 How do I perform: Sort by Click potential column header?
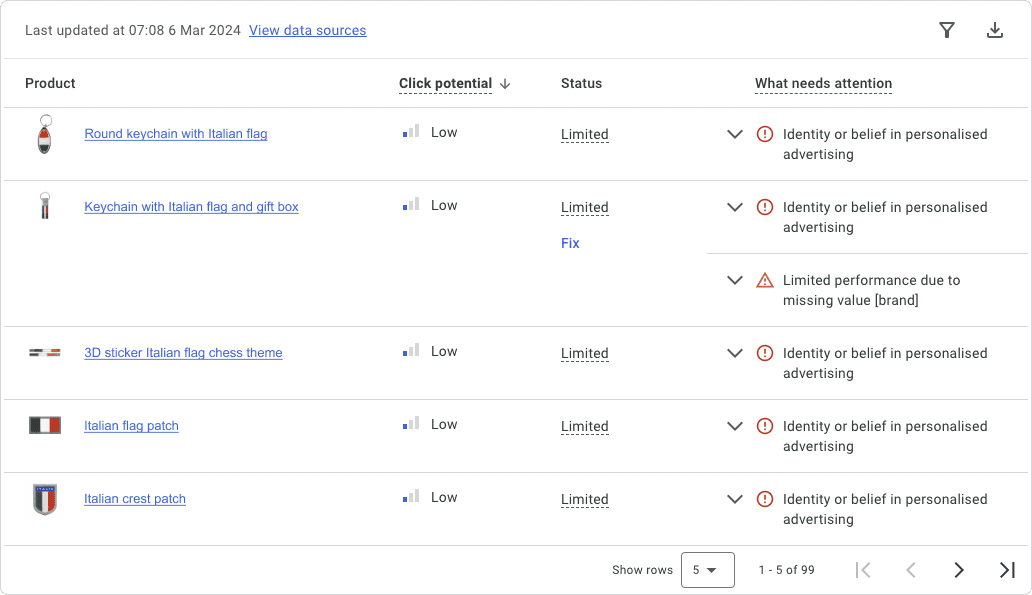click(445, 84)
